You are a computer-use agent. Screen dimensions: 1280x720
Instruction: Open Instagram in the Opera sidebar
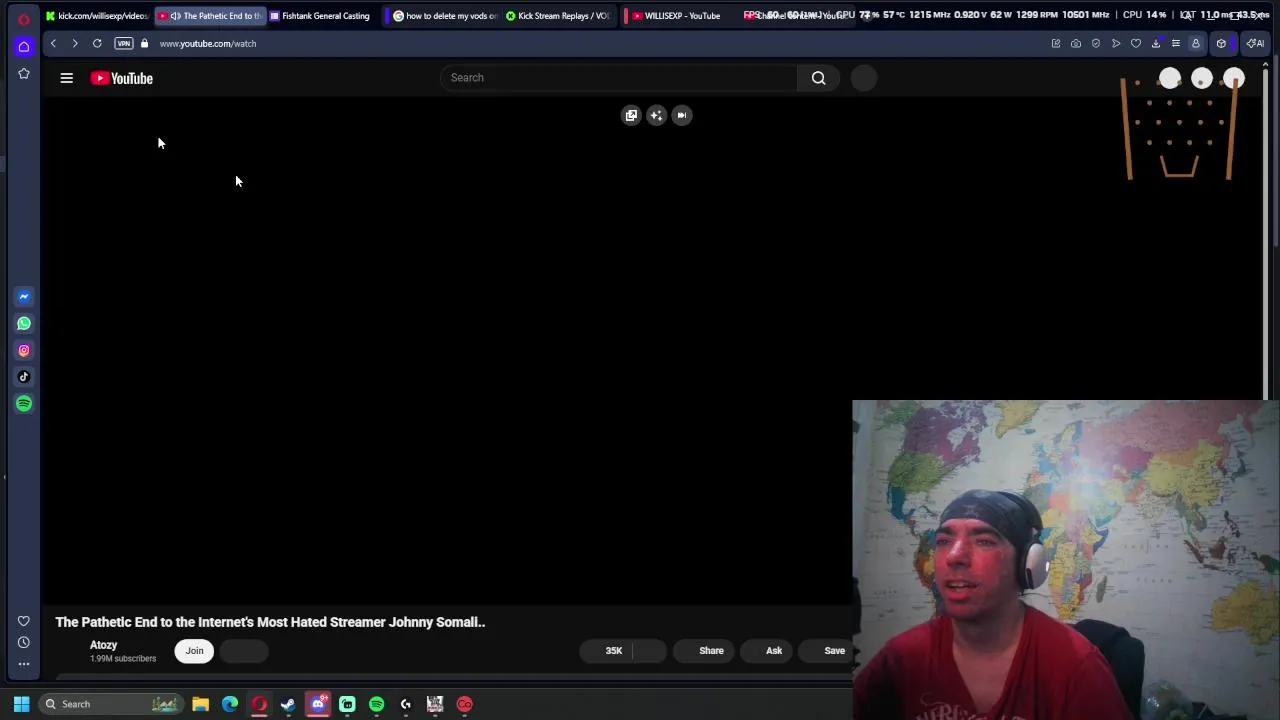coord(24,350)
